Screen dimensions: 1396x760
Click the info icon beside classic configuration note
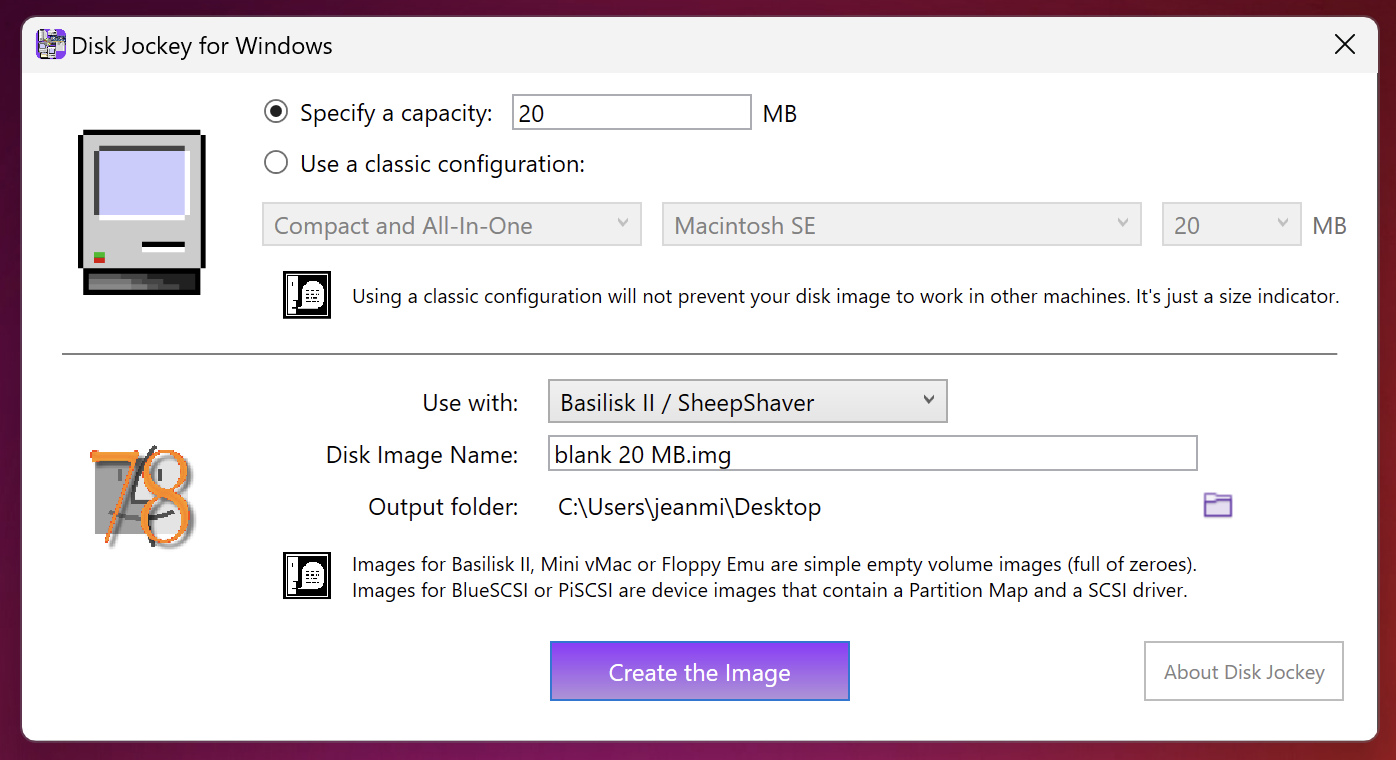[x=307, y=295]
